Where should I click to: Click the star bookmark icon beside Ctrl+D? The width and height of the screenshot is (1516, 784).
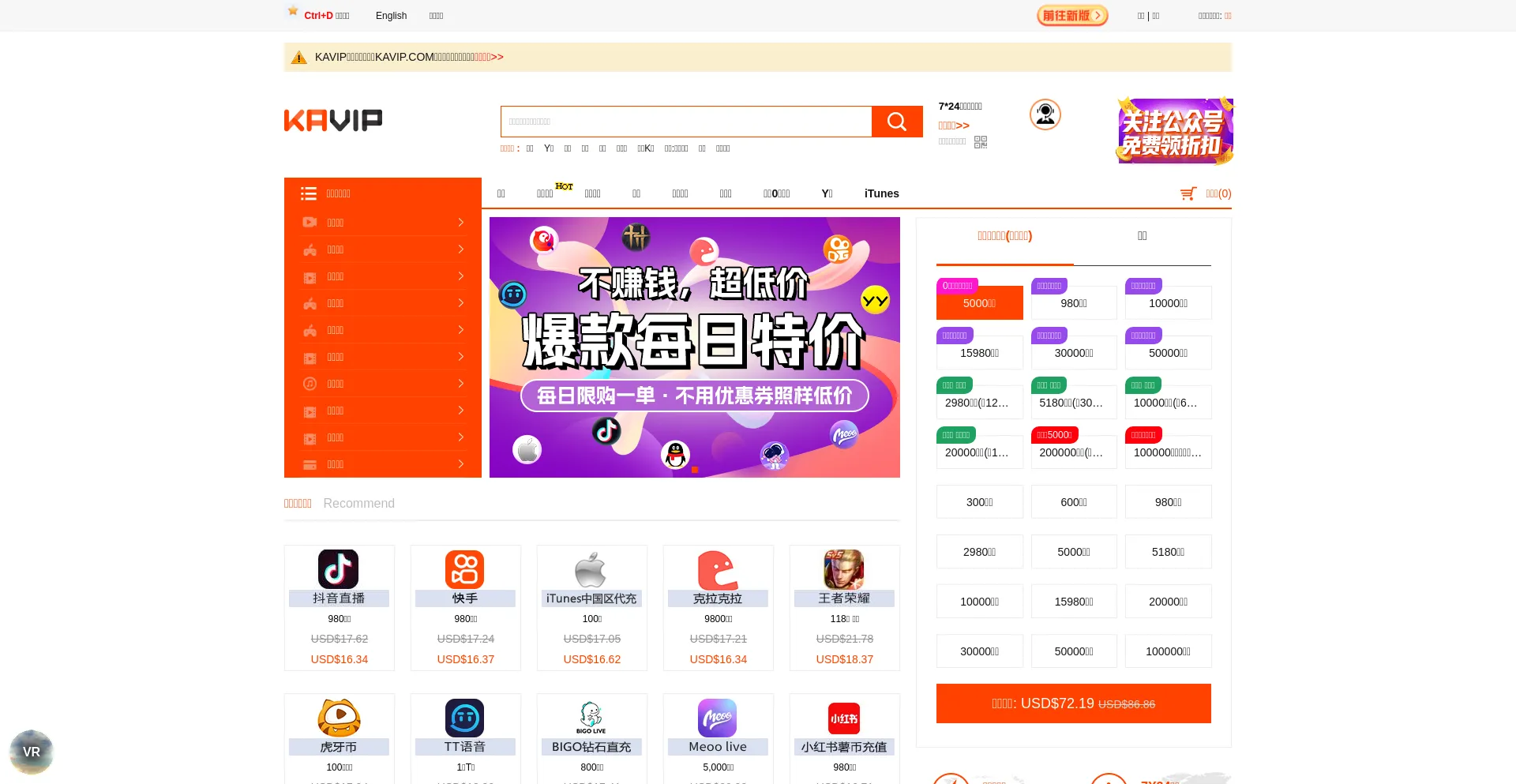[293, 11]
